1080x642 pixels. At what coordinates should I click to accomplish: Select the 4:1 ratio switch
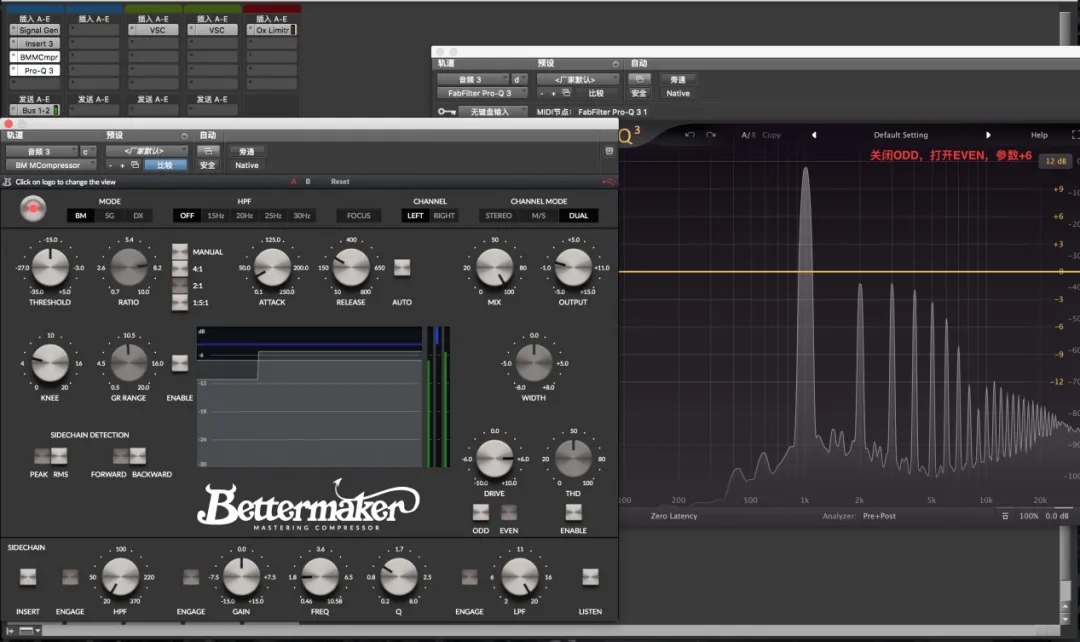tap(180, 269)
